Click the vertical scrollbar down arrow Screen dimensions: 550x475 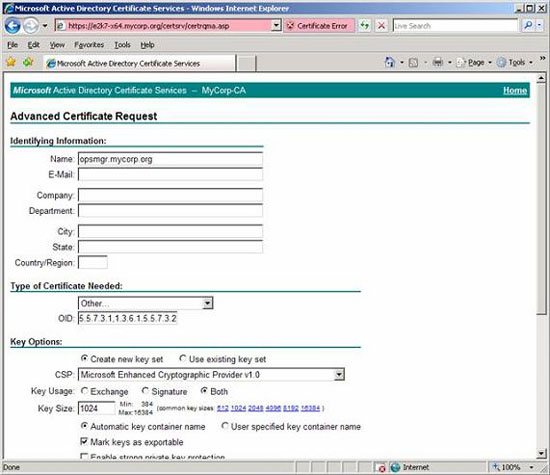[541, 454]
